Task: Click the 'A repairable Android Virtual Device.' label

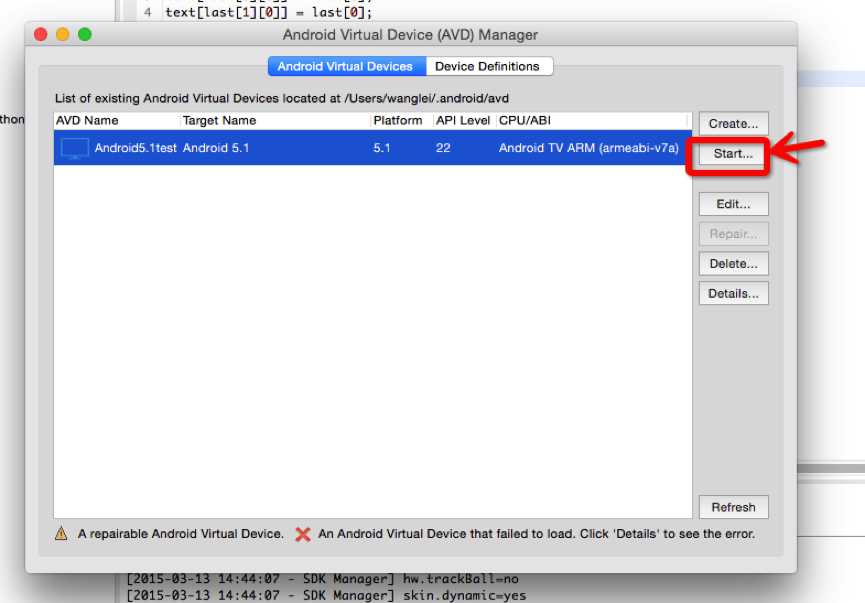Action: pyautogui.click(x=180, y=534)
